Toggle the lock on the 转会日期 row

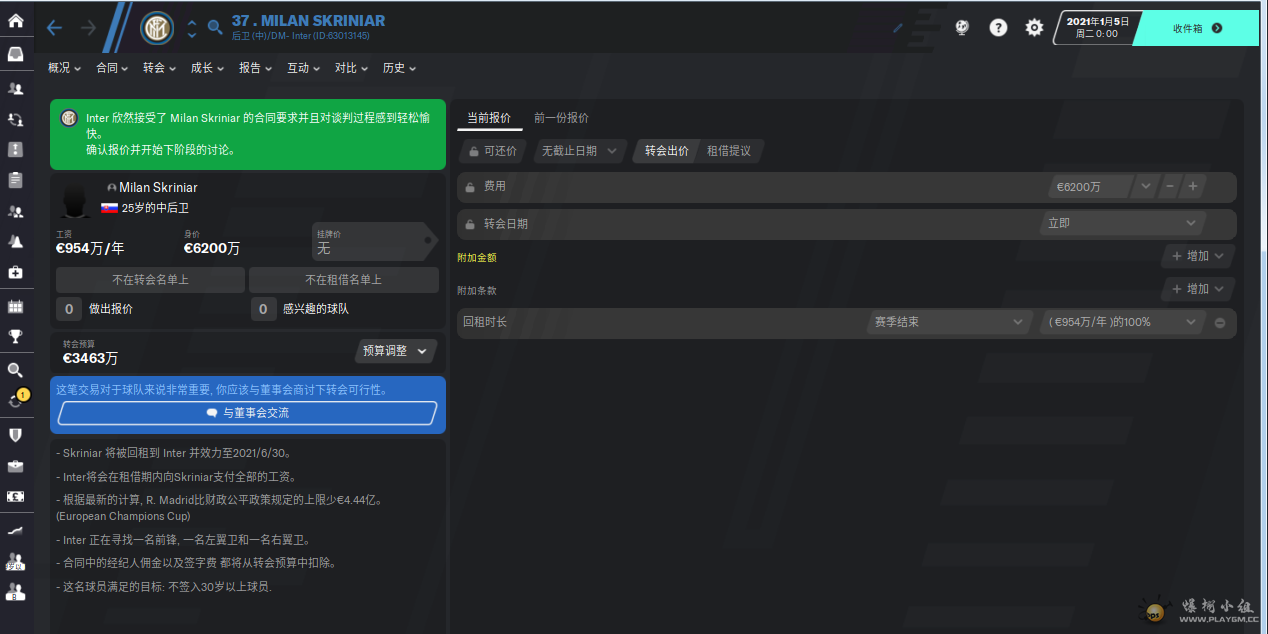tap(469, 224)
